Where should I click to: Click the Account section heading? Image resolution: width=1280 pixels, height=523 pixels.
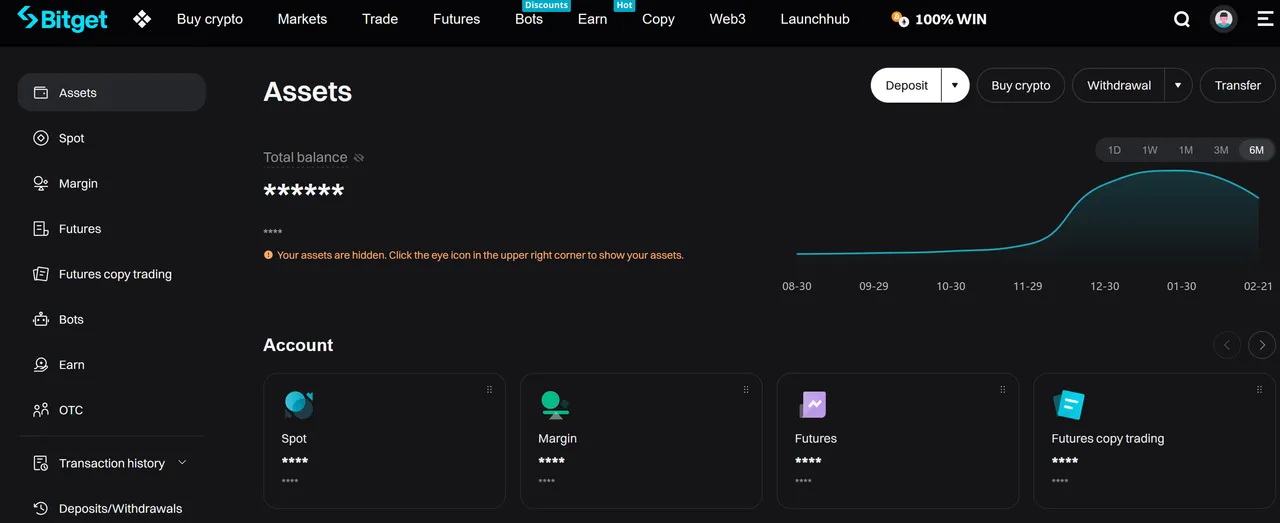coord(298,345)
